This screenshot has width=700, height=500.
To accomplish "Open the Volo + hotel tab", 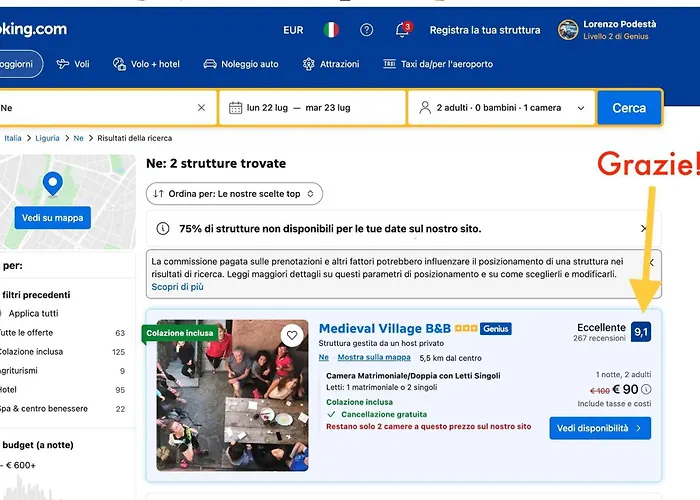I will 146,64.
